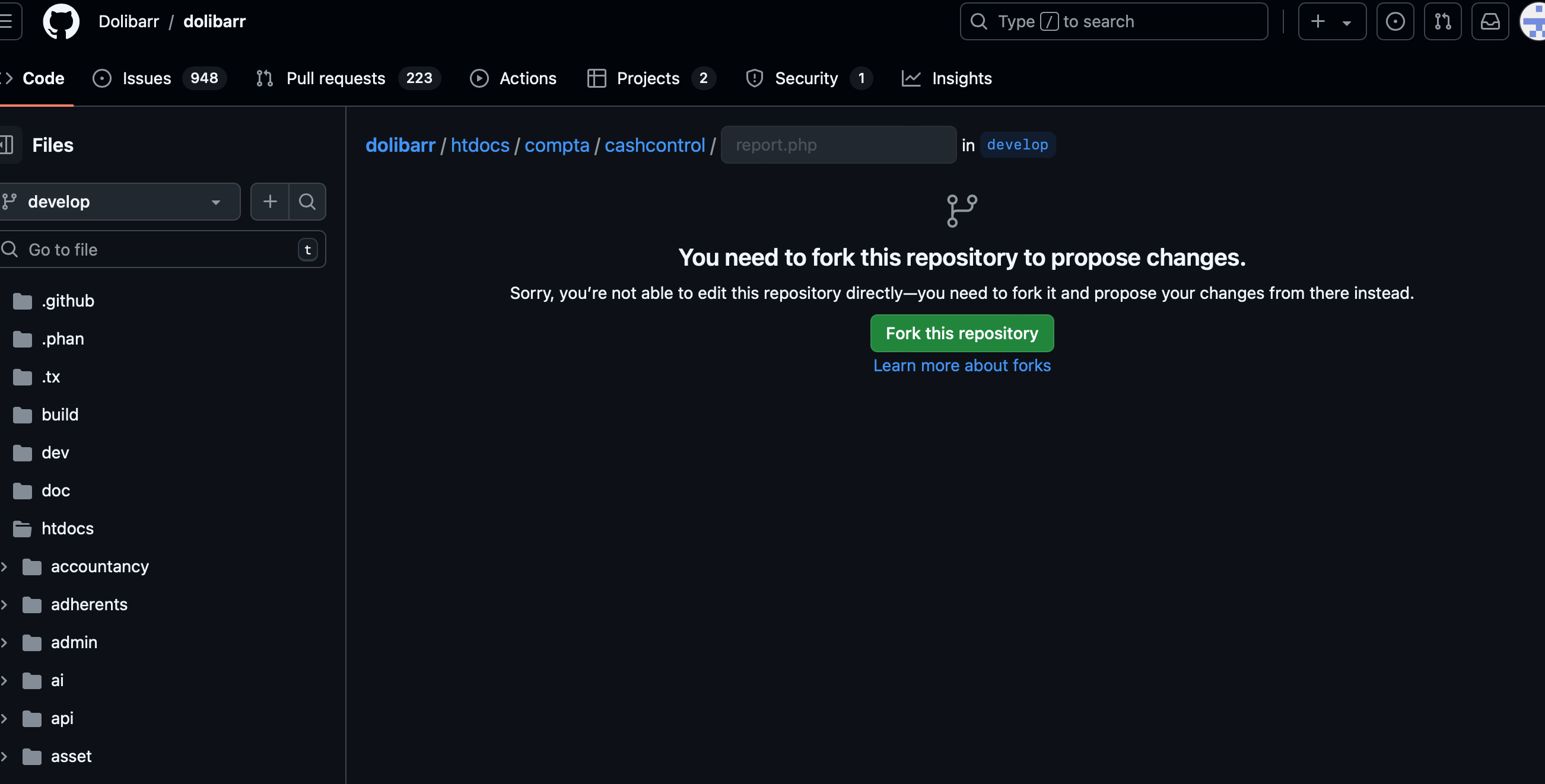Focus the Go to file field
Image resolution: width=1545 pixels, height=784 pixels.
tap(161, 250)
